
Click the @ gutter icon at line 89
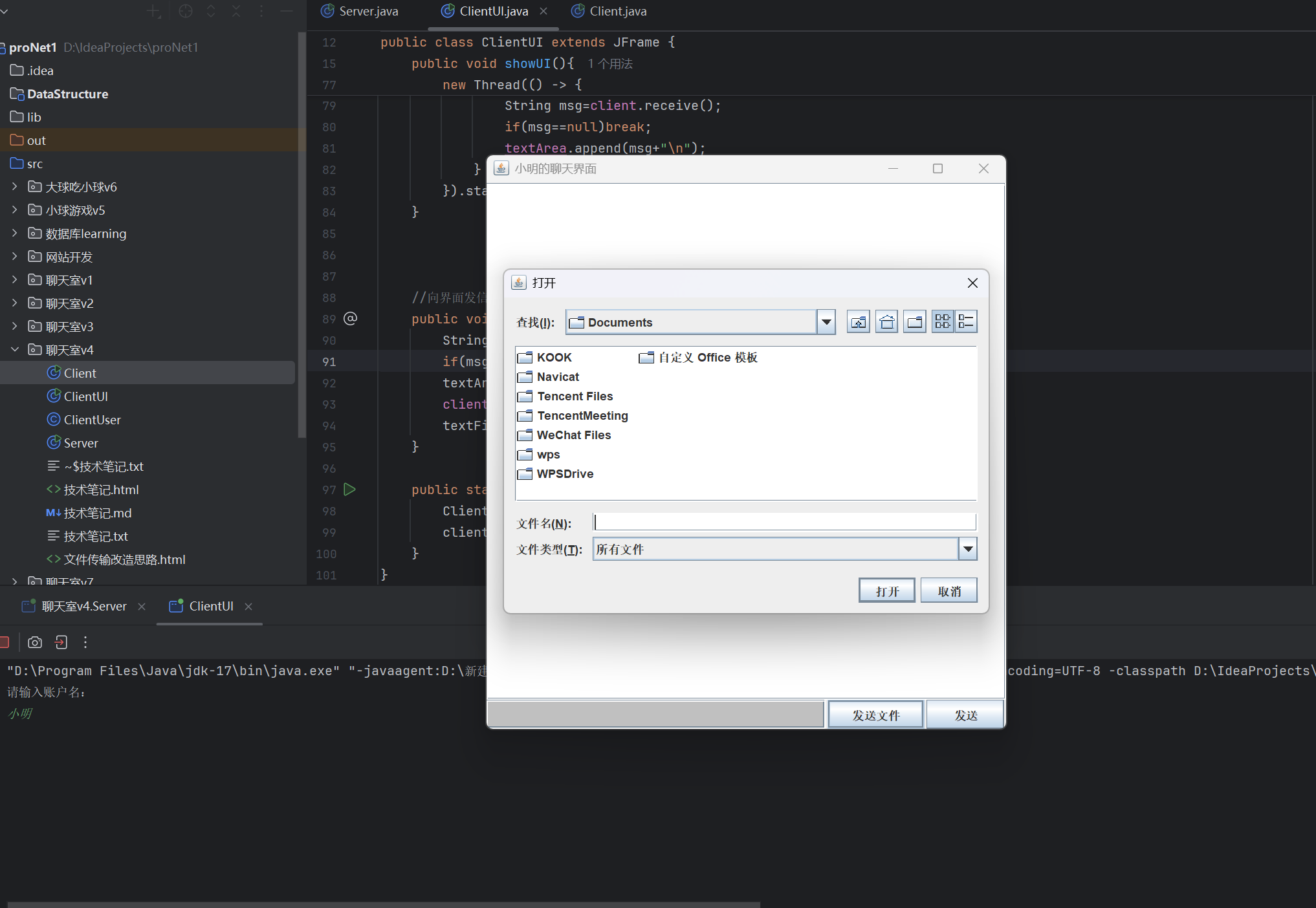pyautogui.click(x=350, y=318)
